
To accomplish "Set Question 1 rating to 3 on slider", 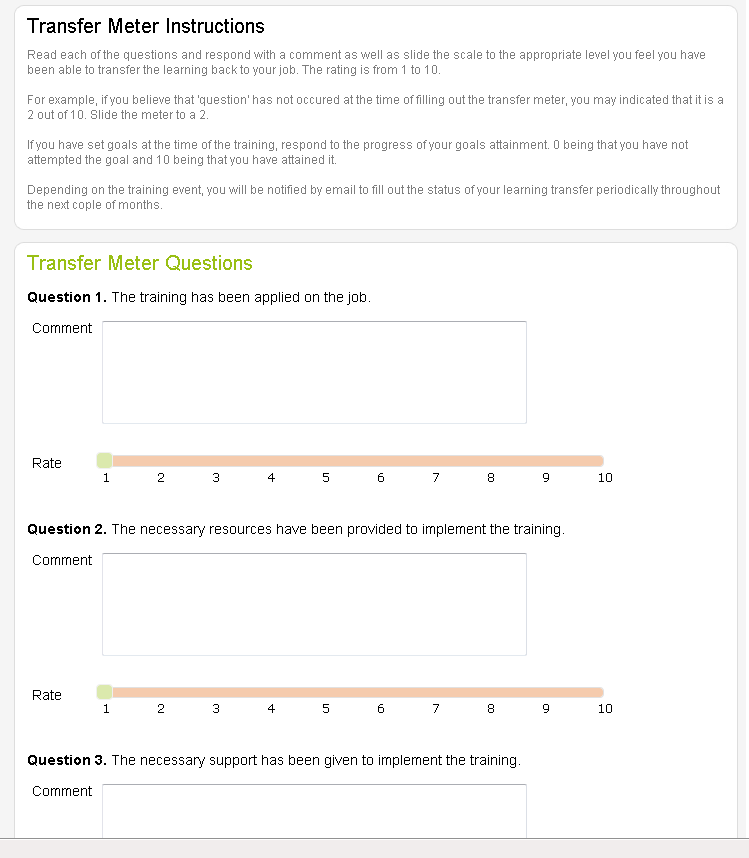I will tap(215, 460).
